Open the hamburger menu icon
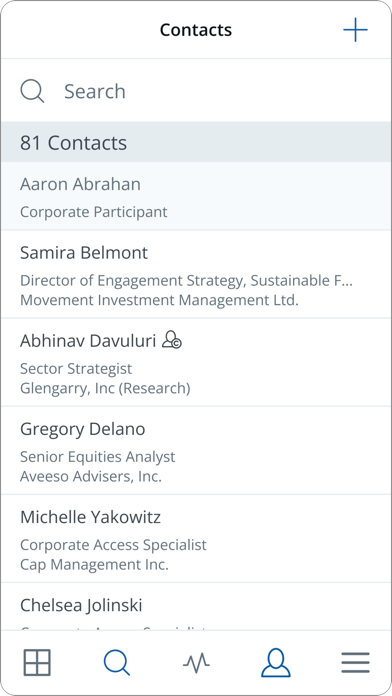The height and width of the screenshot is (696, 392). coord(355,663)
